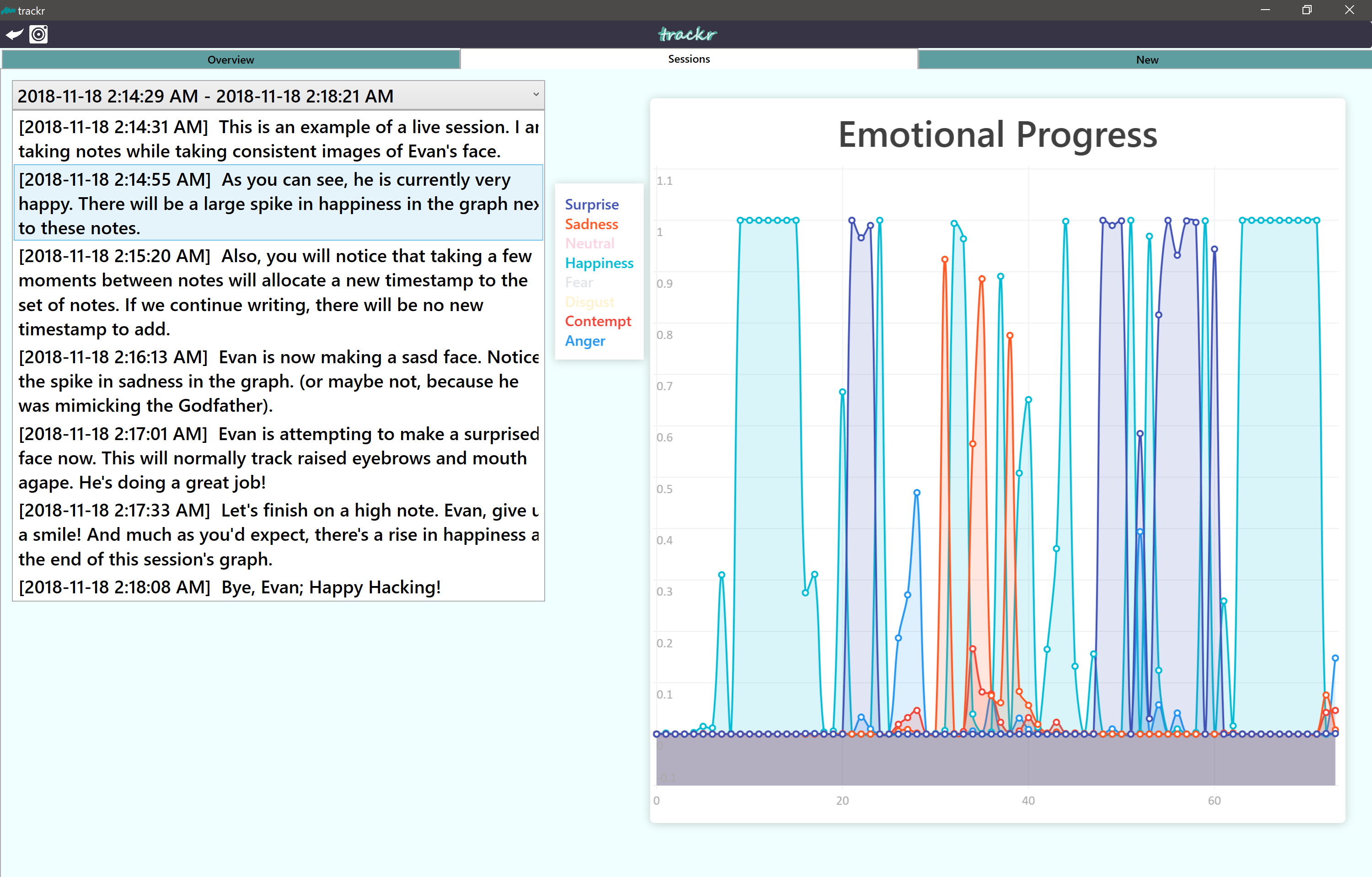Switch to the Overview tab
The height and width of the screenshot is (877, 1372).
click(x=230, y=59)
